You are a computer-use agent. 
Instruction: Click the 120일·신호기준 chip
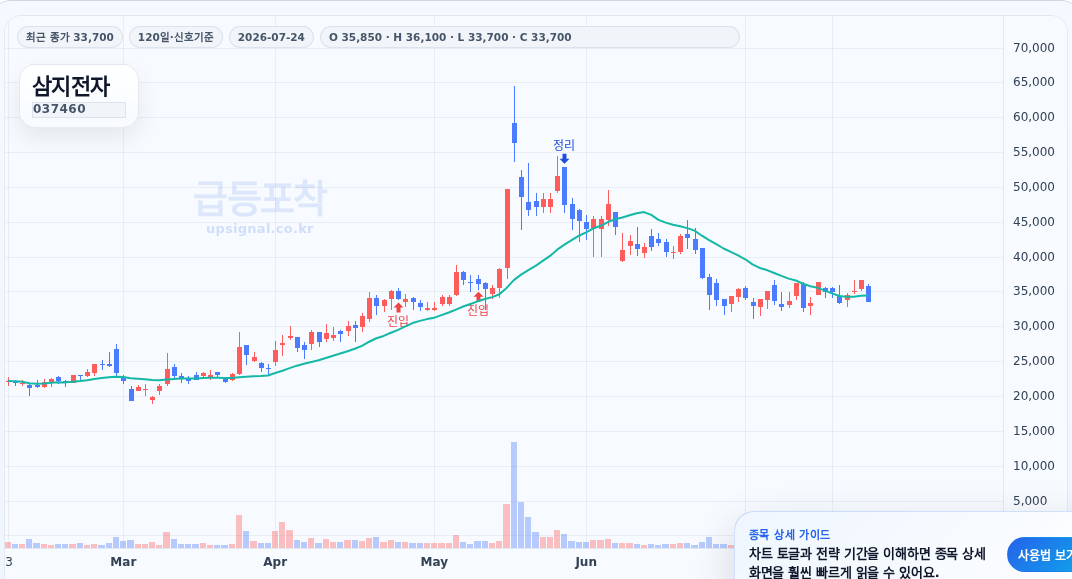[x=176, y=37]
